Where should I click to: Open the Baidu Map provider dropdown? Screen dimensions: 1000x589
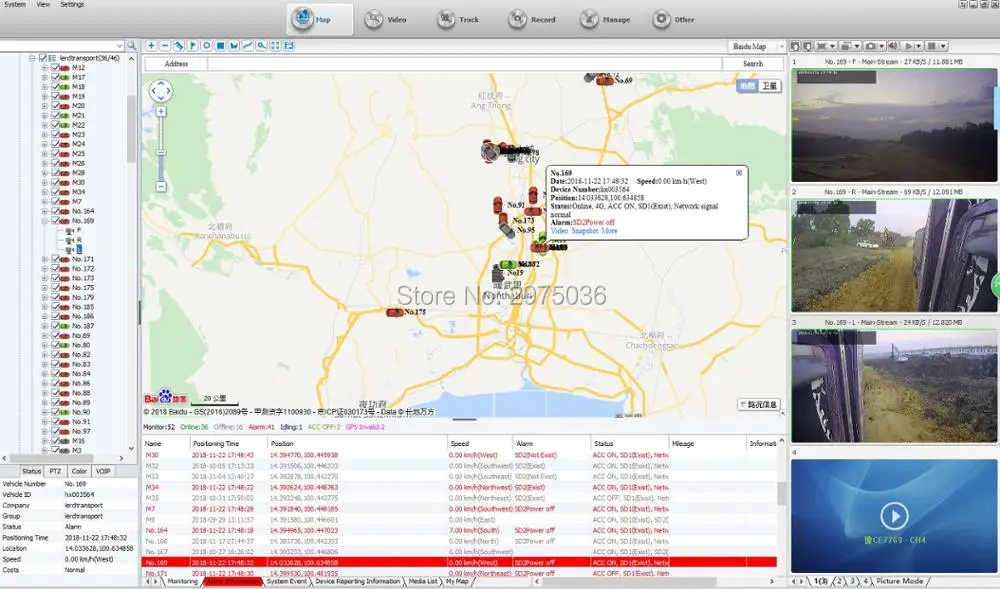[781, 47]
